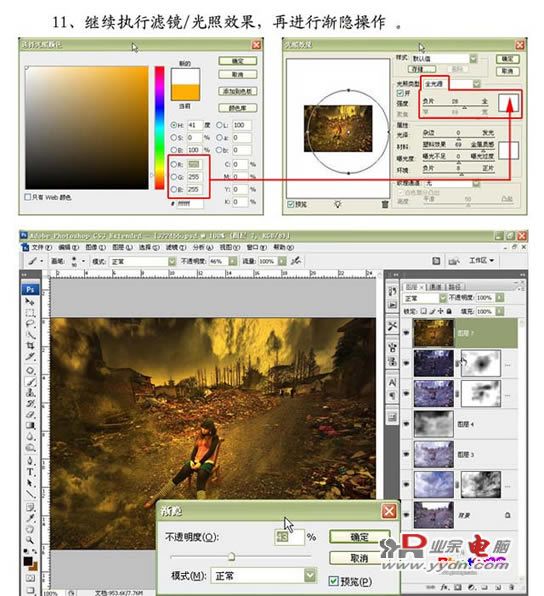Open the Character (A) collapsed panel icon

pyautogui.click(x=392, y=382)
